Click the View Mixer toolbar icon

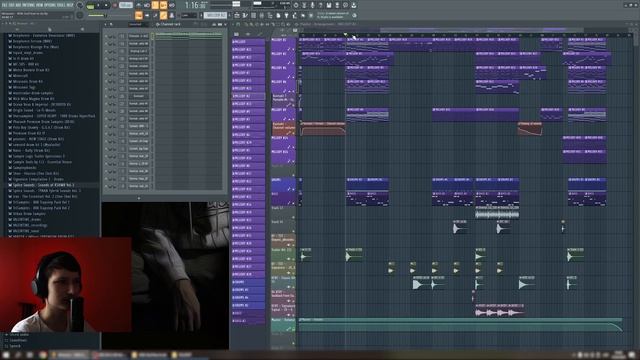coord(262,15)
